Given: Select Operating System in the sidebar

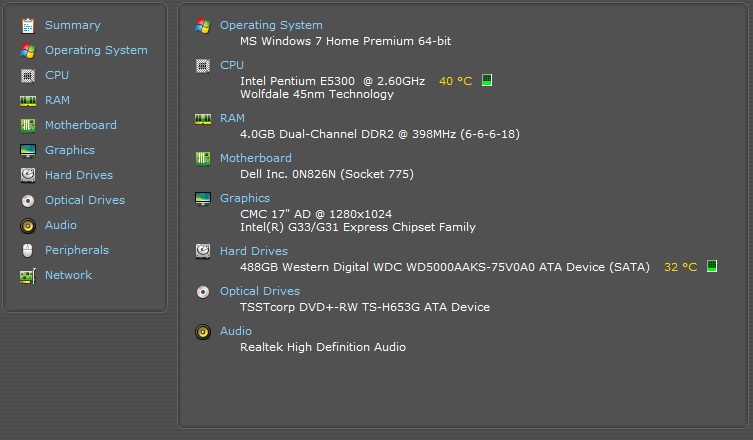Looking at the screenshot, I should point(96,50).
